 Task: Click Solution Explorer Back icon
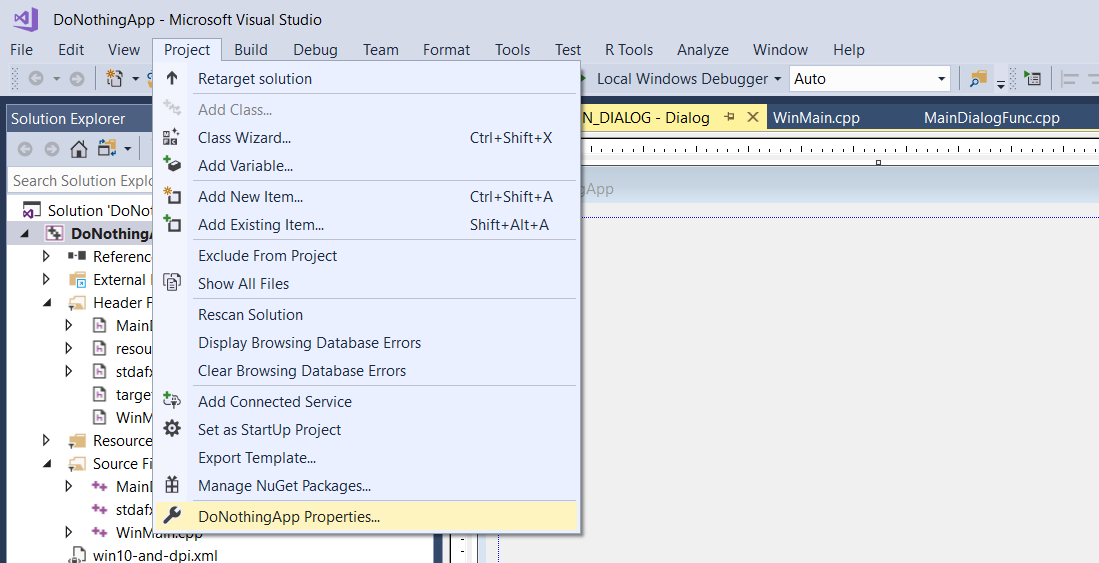pyautogui.click(x=25, y=149)
